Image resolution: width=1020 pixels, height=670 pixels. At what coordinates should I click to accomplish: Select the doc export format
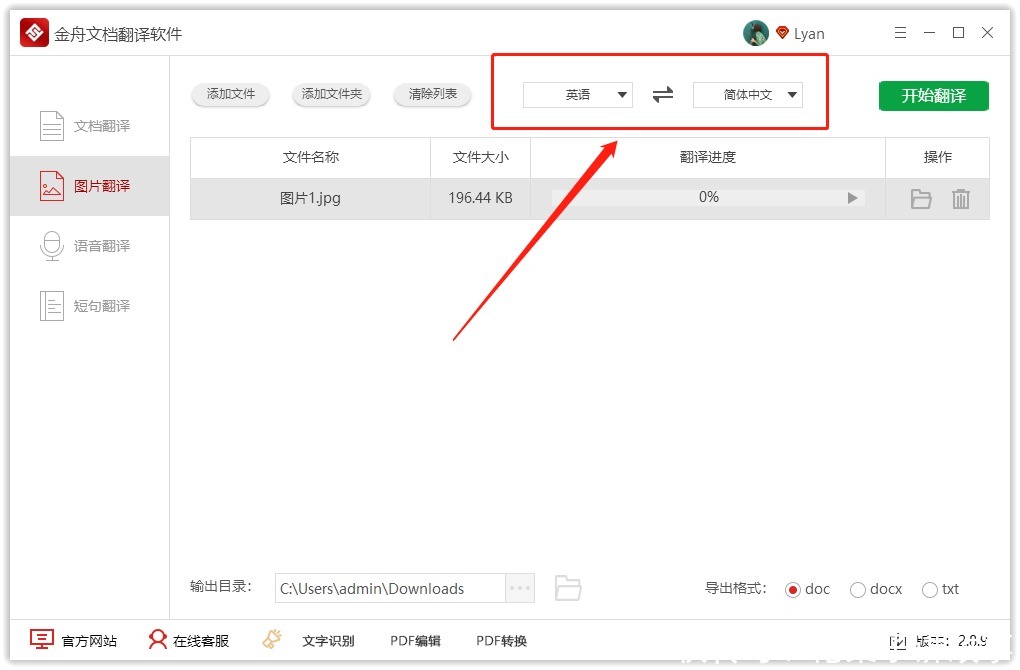(x=795, y=589)
